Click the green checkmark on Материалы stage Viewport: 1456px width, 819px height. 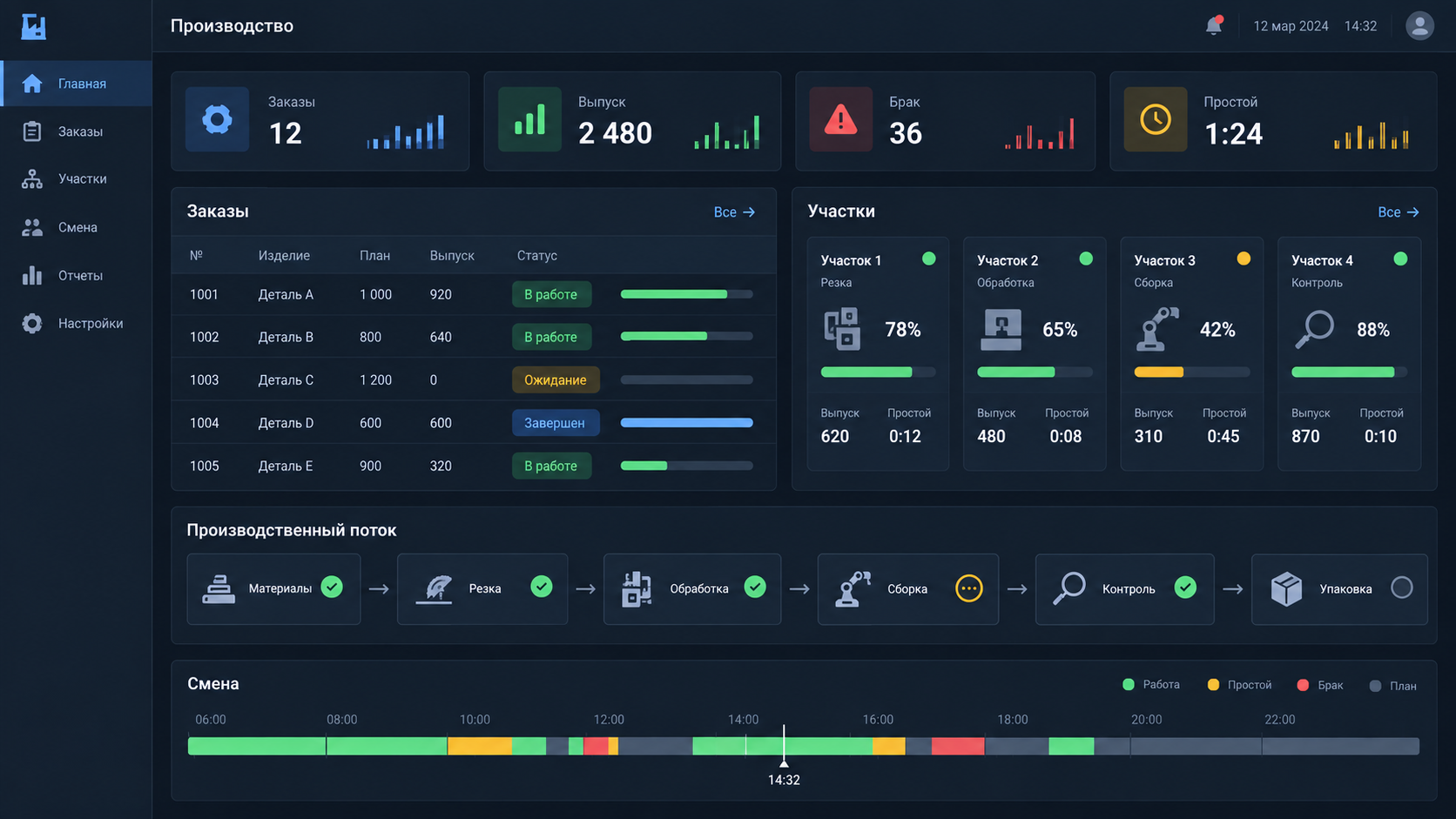point(332,587)
